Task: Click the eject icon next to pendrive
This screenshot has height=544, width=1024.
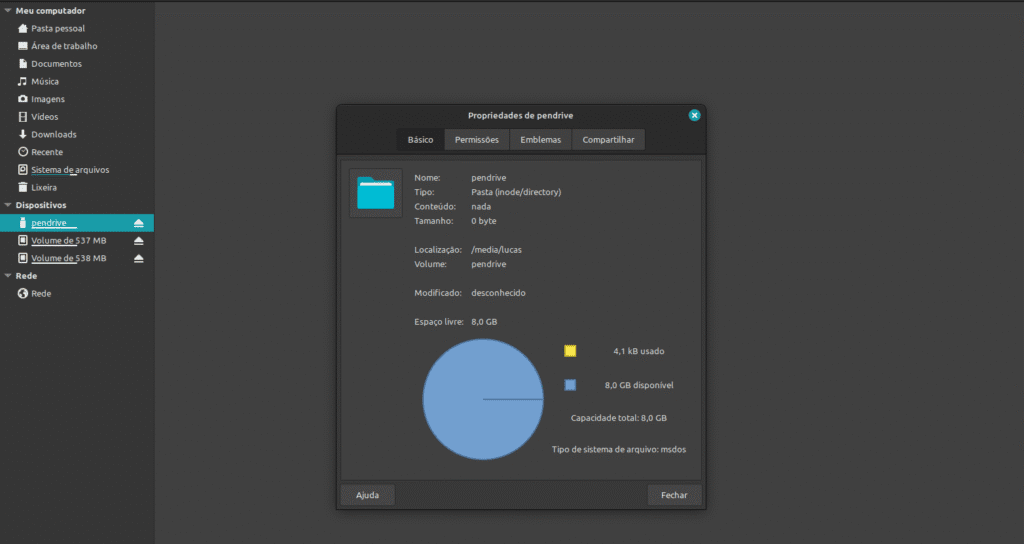Action: click(x=139, y=223)
